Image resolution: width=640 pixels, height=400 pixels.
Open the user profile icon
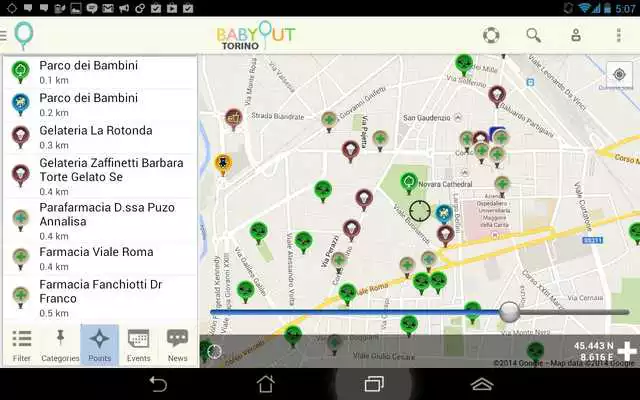[x=576, y=36]
